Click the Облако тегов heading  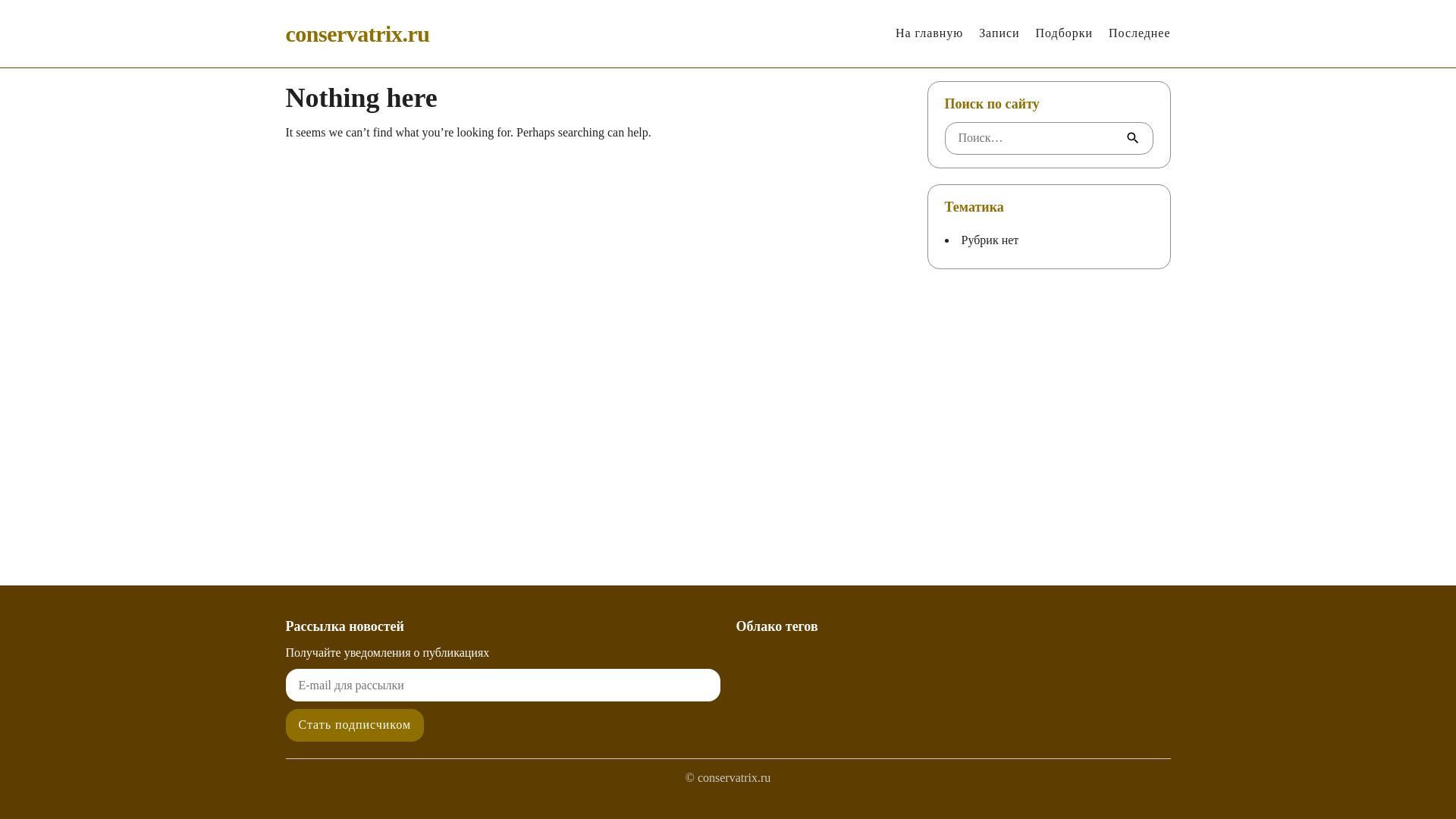coord(777,626)
